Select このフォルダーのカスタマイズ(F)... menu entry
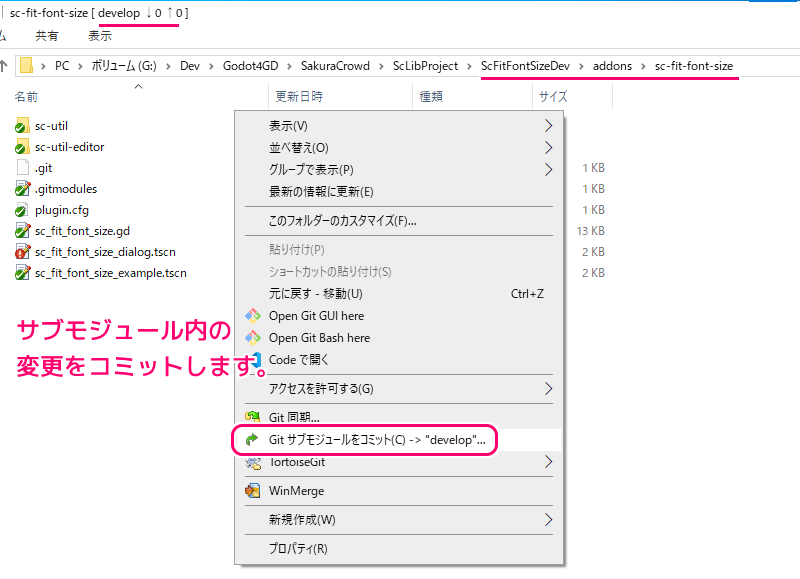 (x=342, y=221)
